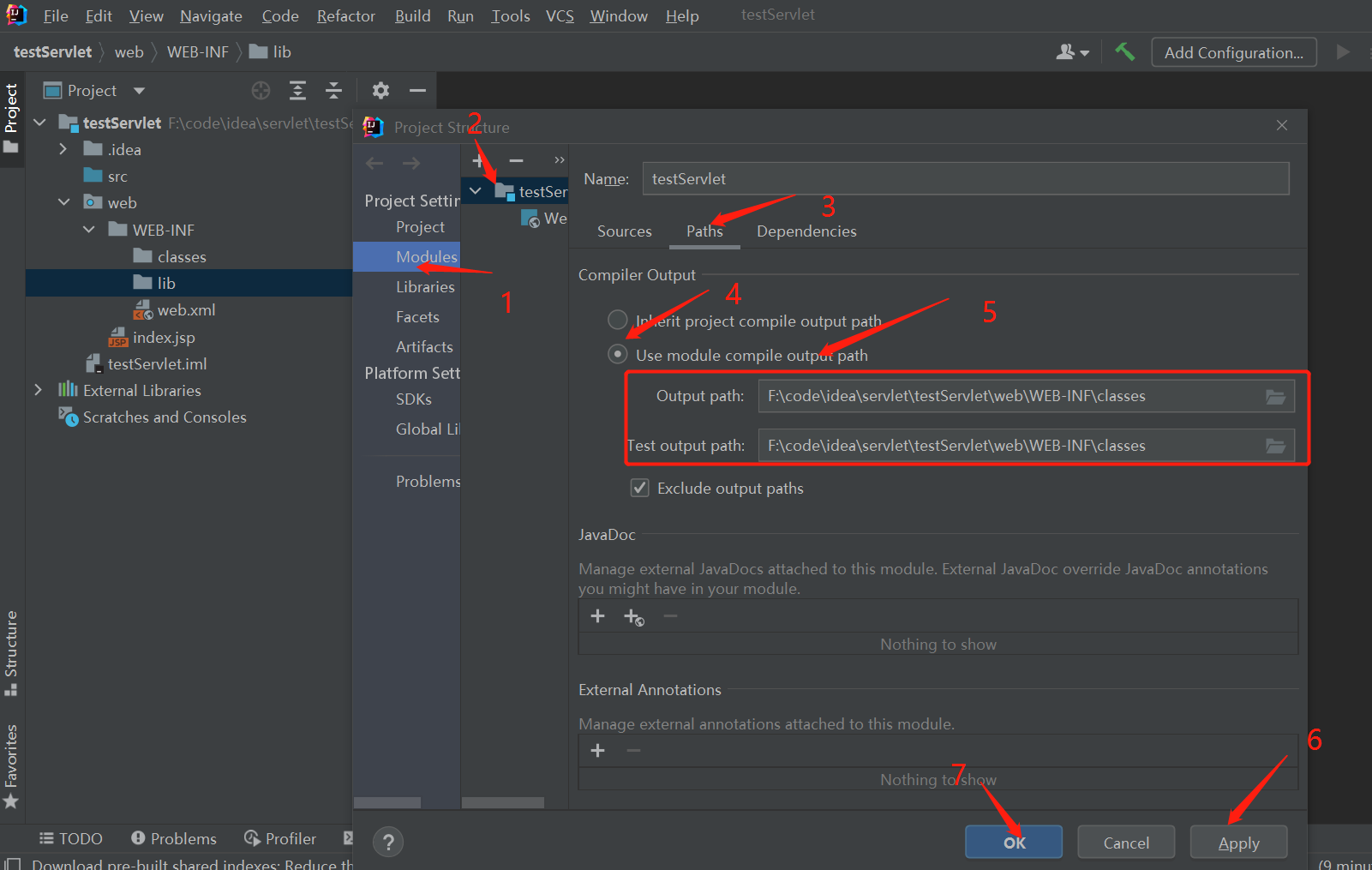Viewport: 1372px width, 870px height.
Task: Open Project tool window side tab
Action: (x=11, y=118)
